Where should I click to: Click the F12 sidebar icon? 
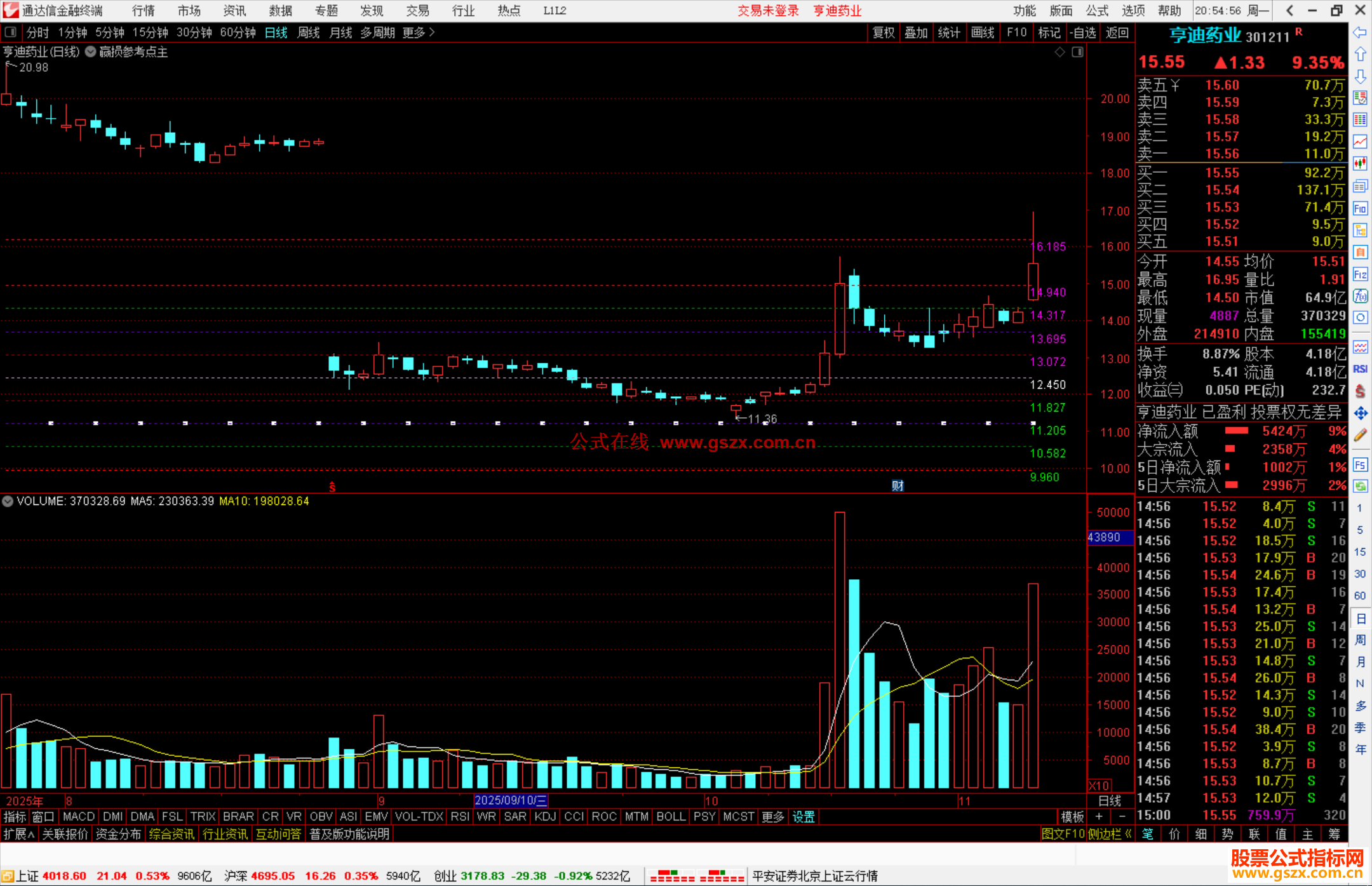tap(1360, 274)
